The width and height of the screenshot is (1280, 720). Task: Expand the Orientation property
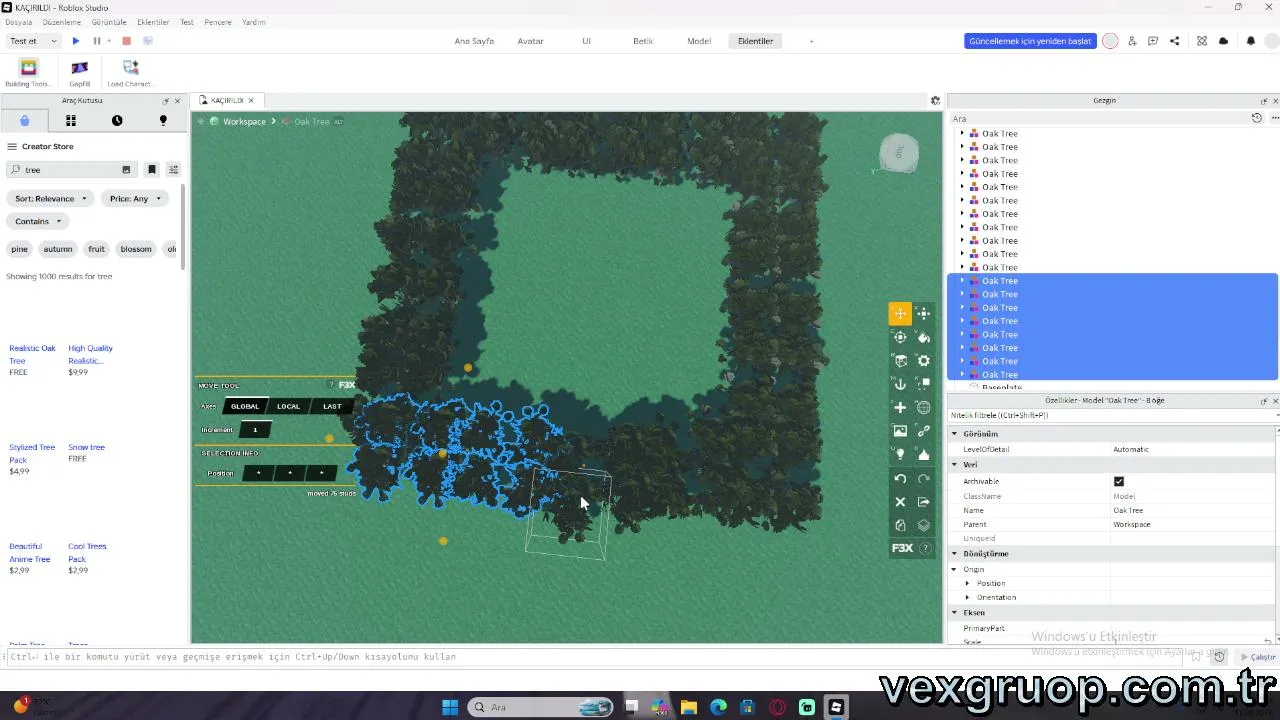[967, 597]
